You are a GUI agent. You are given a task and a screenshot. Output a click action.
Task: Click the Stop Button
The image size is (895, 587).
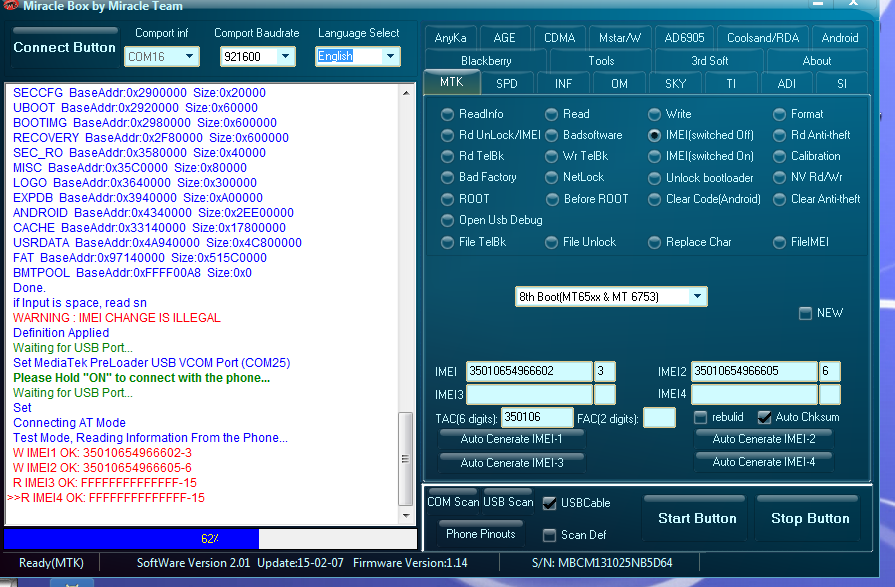pos(809,518)
